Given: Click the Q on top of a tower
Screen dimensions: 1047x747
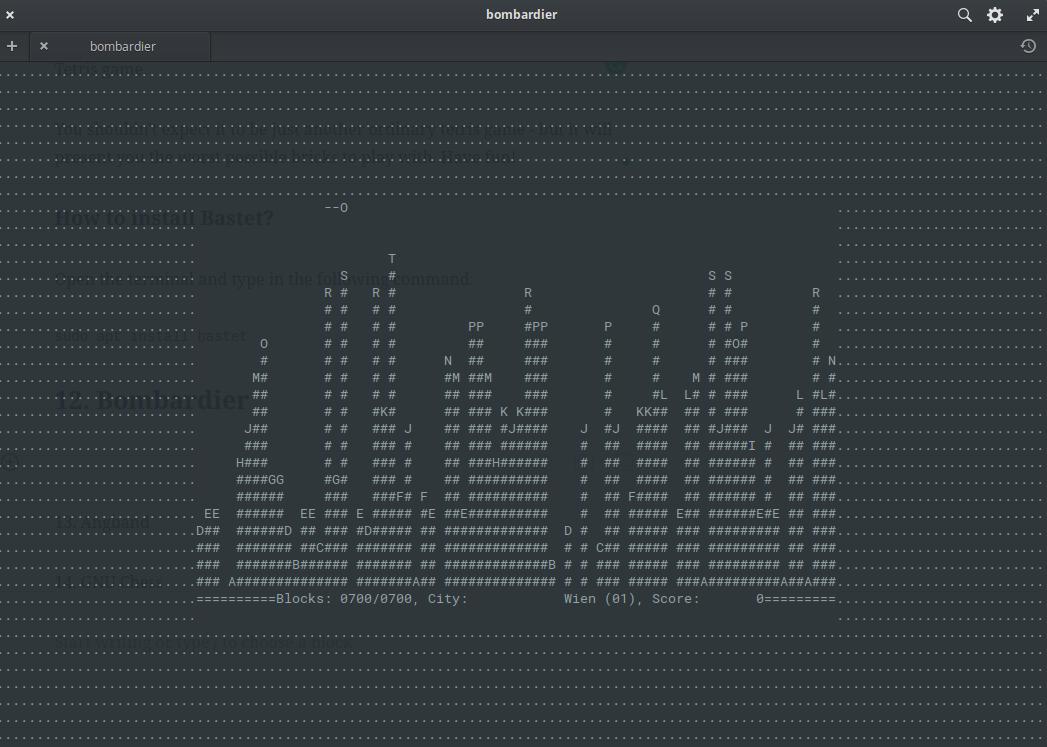Looking at the screenshot, I should [x=656, y=310].
